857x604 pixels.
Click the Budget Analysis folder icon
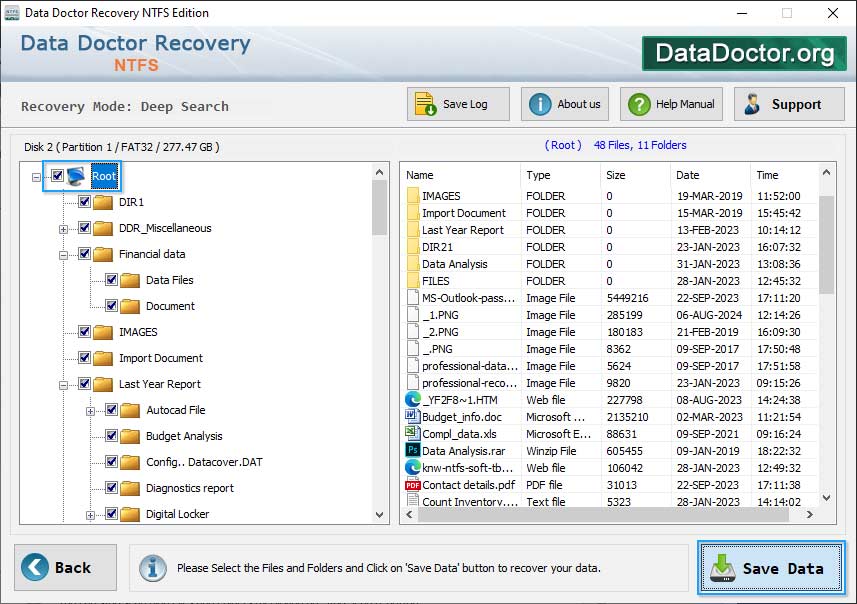130,436
